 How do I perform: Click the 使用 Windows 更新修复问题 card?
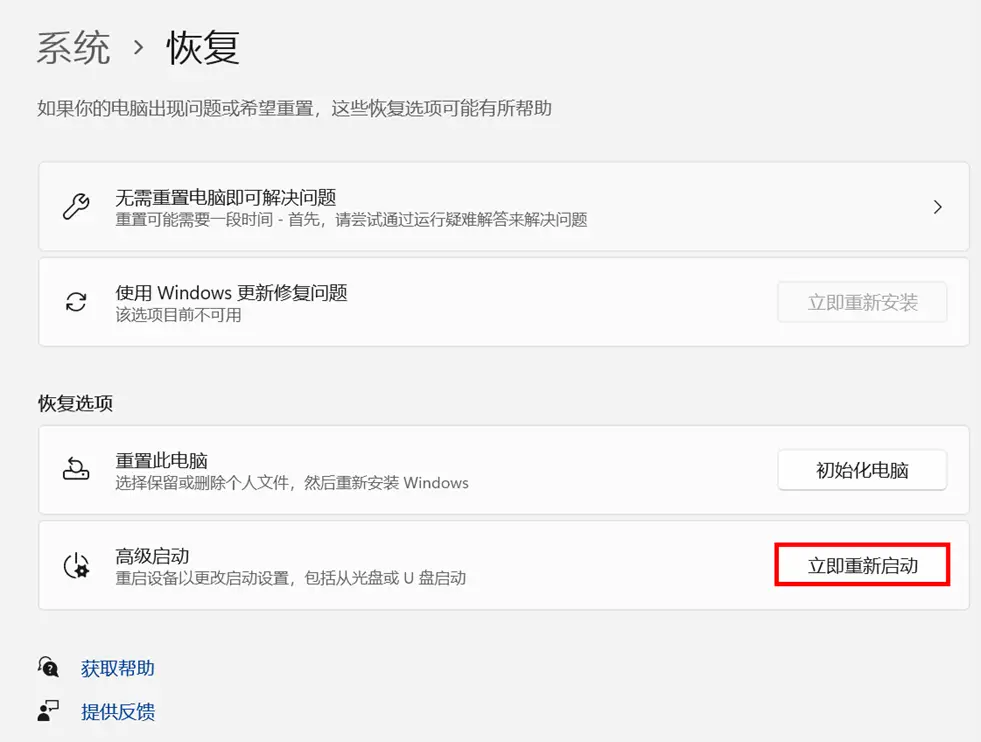[x=400, y=301]
